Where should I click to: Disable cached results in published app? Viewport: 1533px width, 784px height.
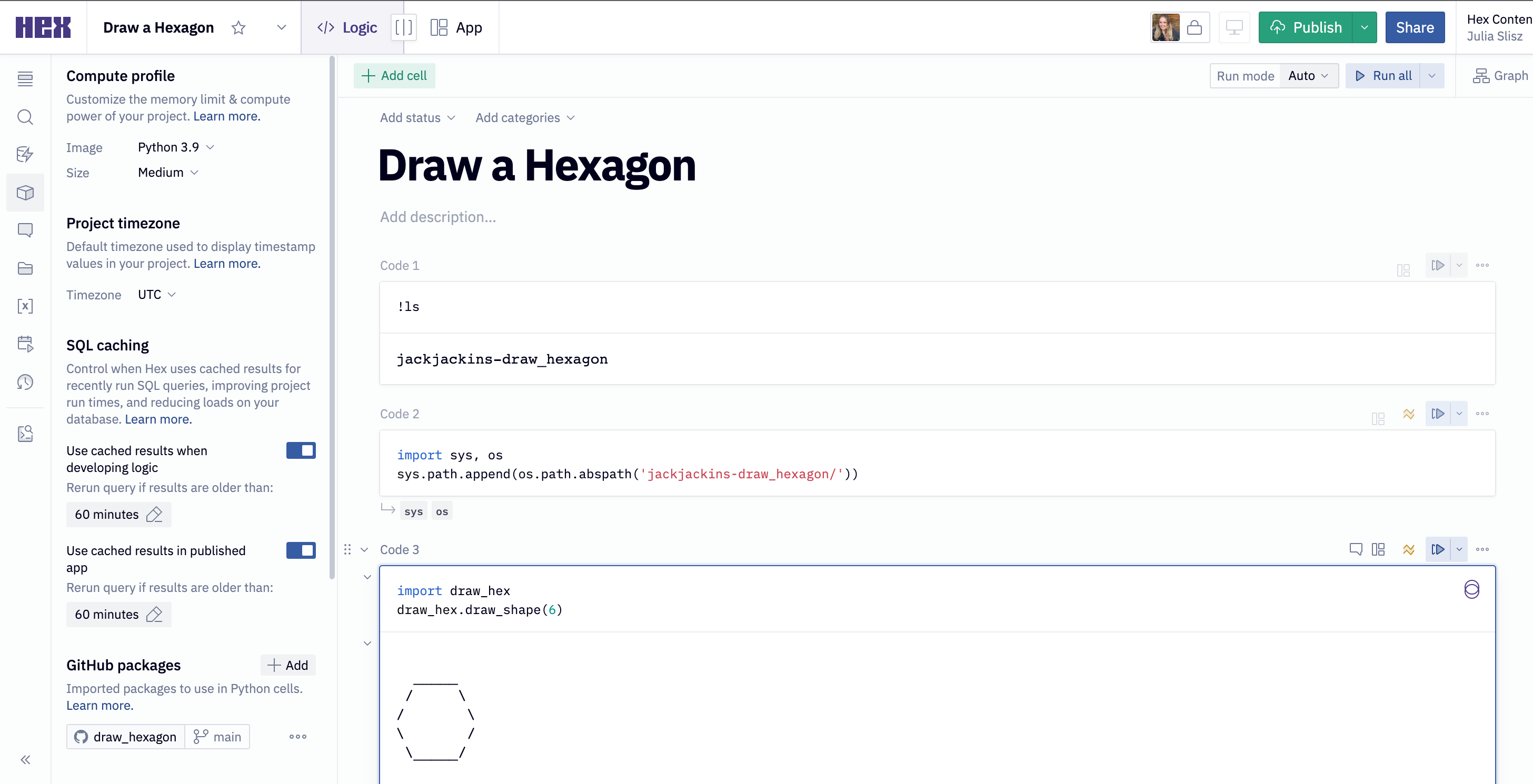coord(301,550)
